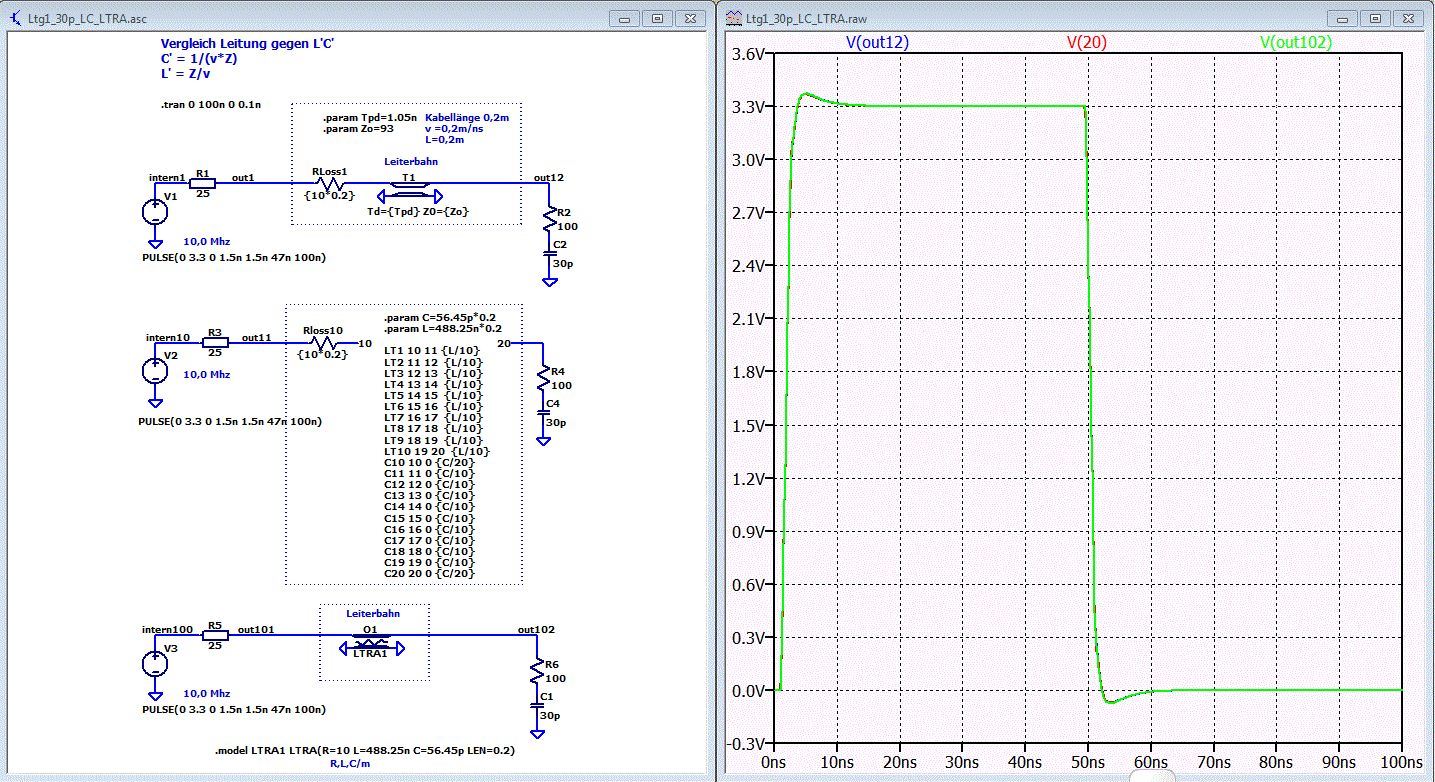Maximize the Ltg1_30p_LC_LTRA.asc schematic window
This screenshot has width=1435, height=782.
(658, 18)
